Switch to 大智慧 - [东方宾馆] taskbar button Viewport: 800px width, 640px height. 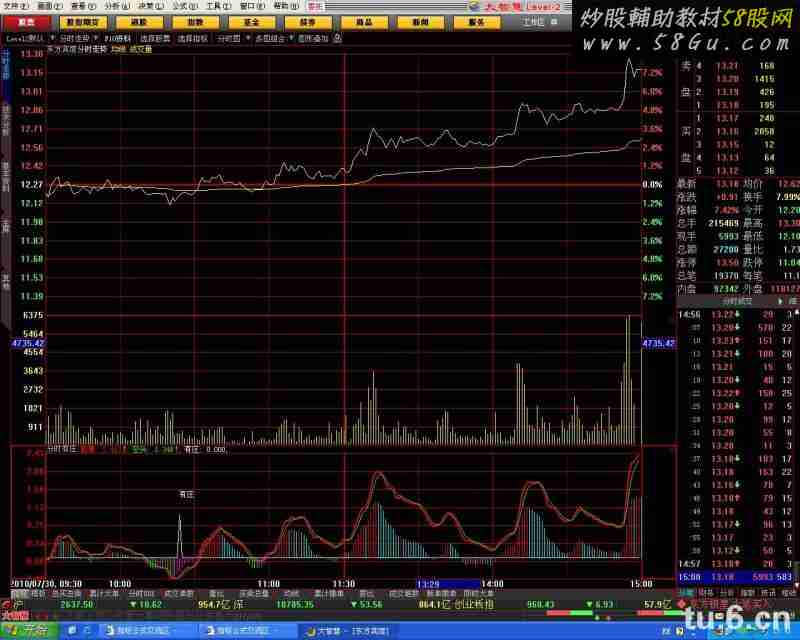pyautogui.click(x=348, y=631)
